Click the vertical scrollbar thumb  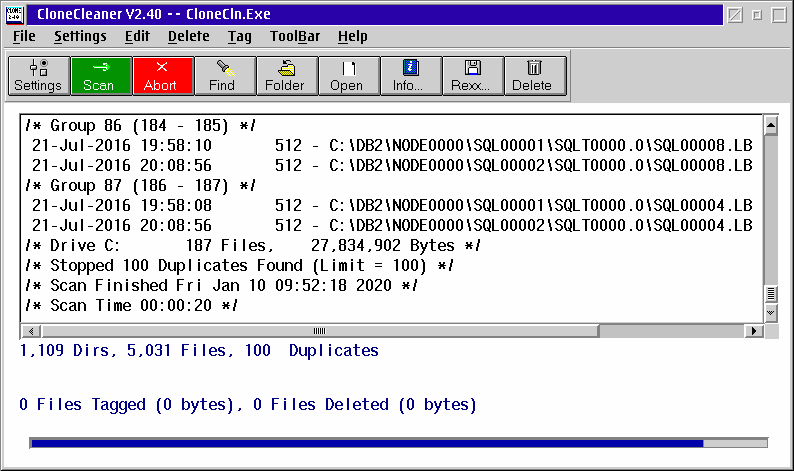pyautogui.click(x=770, y=294)
